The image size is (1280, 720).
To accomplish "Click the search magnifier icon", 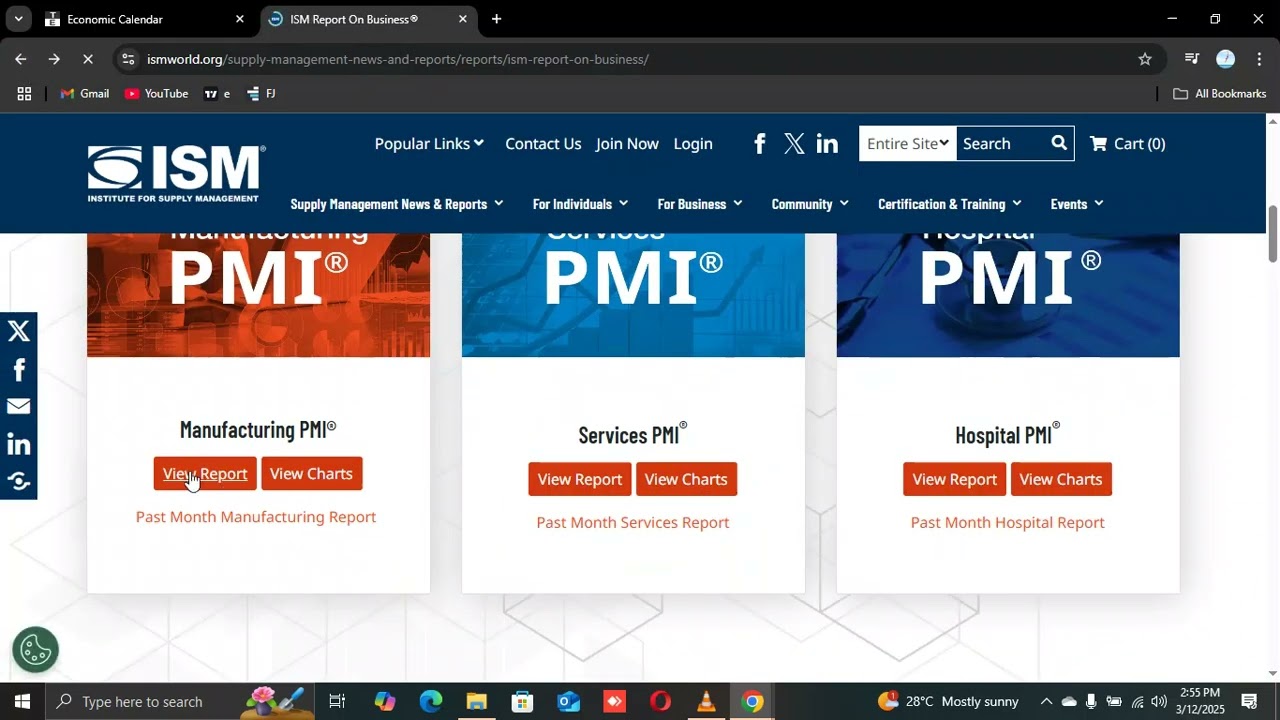I will (1059, 143).
